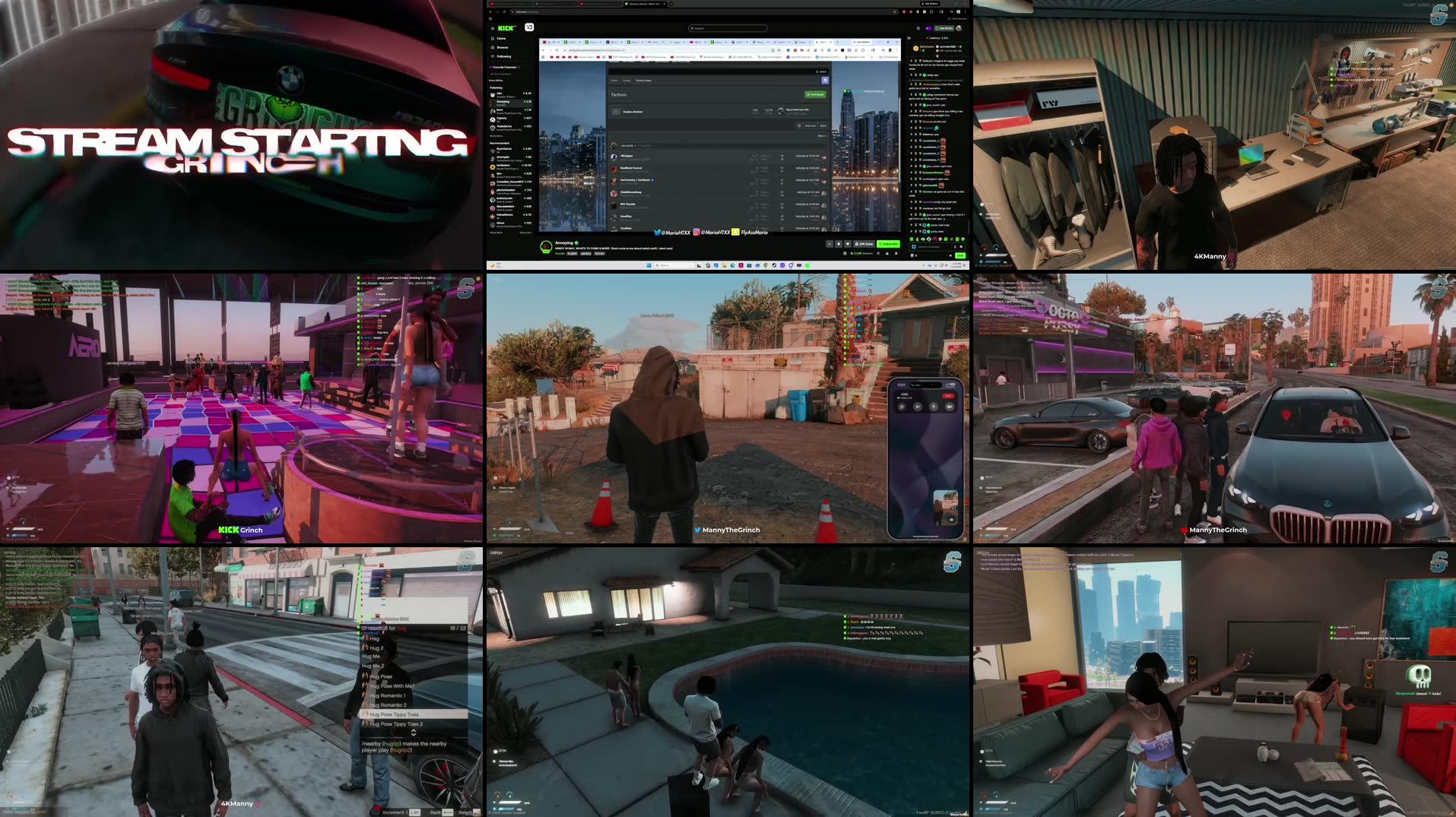Select the Annoying channel in Following list
Screen dimensions: 1456x817
pos(511,102)
